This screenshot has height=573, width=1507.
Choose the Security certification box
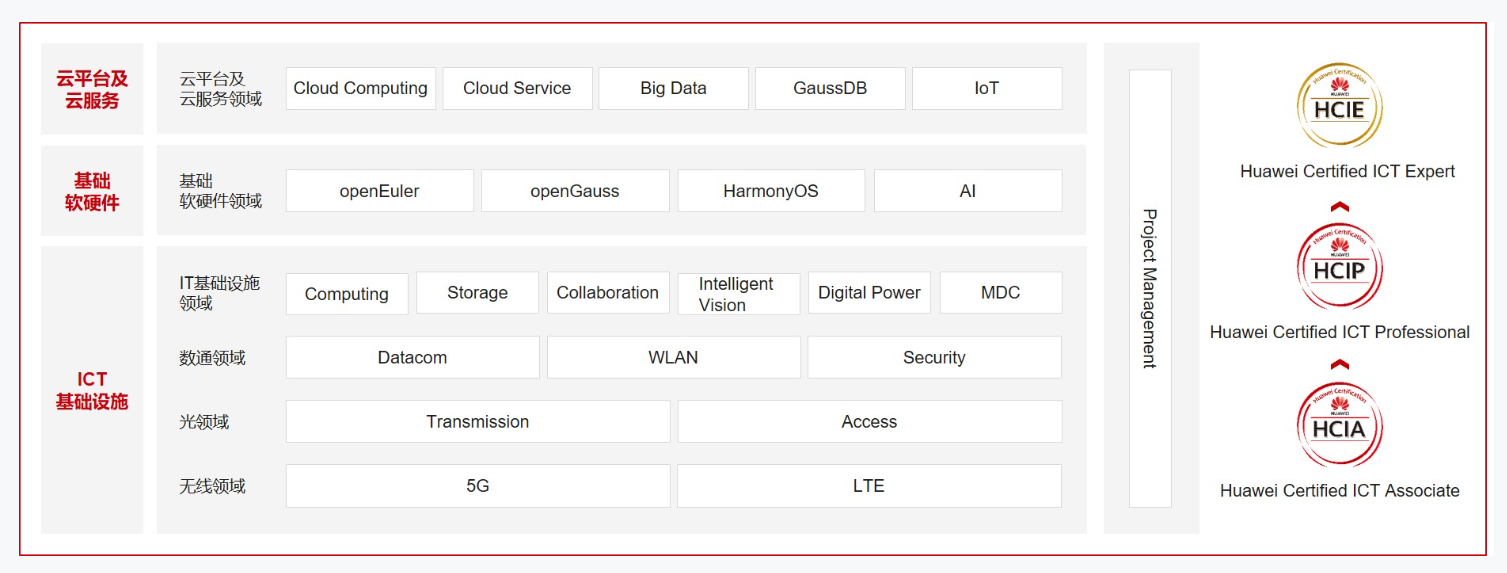pos(934,357)
